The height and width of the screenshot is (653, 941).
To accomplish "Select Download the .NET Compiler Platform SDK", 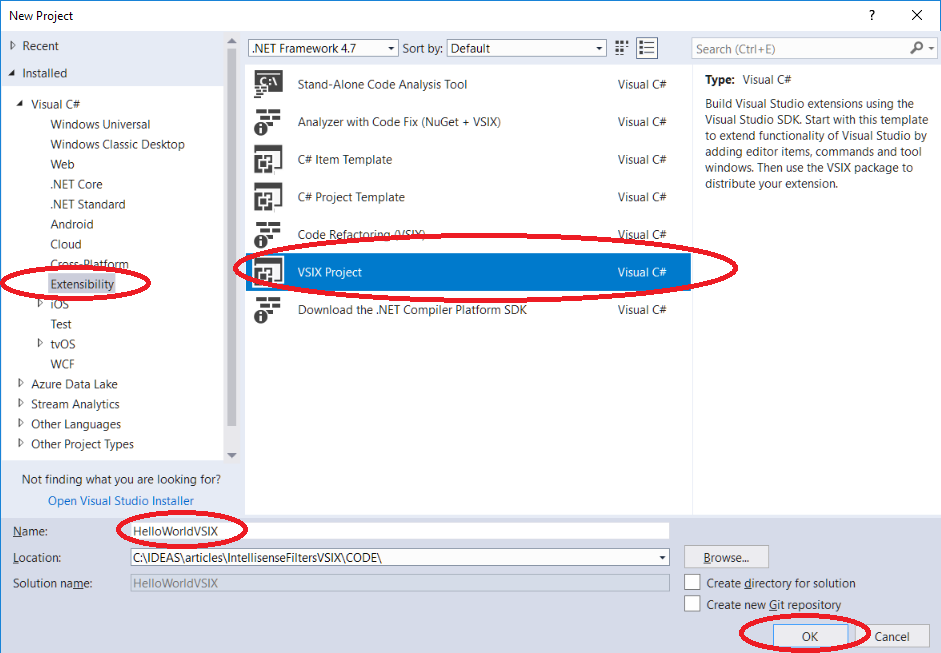I will coord(468,310).
